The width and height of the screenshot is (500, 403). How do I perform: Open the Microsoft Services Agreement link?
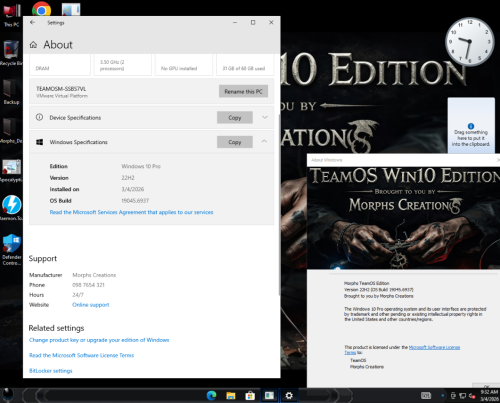click(x=131, y=212)
